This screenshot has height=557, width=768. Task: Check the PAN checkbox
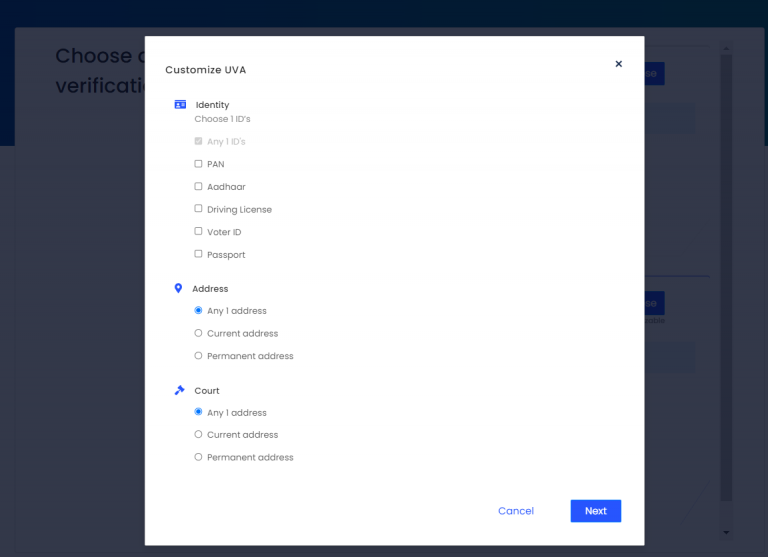[x=198, y=163]
